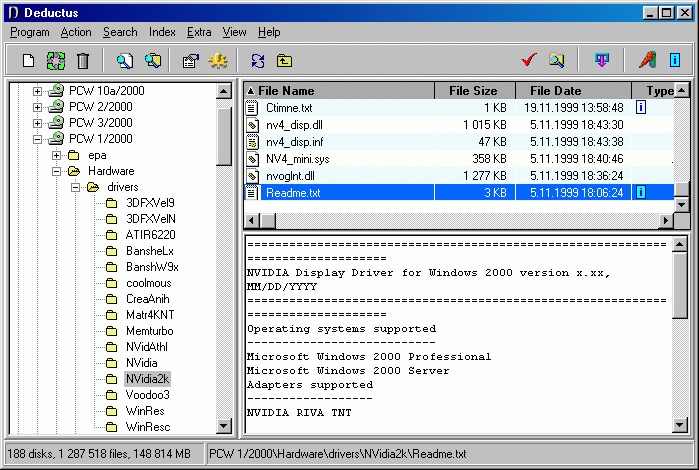Sort by the File Size column header
The image size is (699, 470).
pyautogui.click(x=475, y=91)
